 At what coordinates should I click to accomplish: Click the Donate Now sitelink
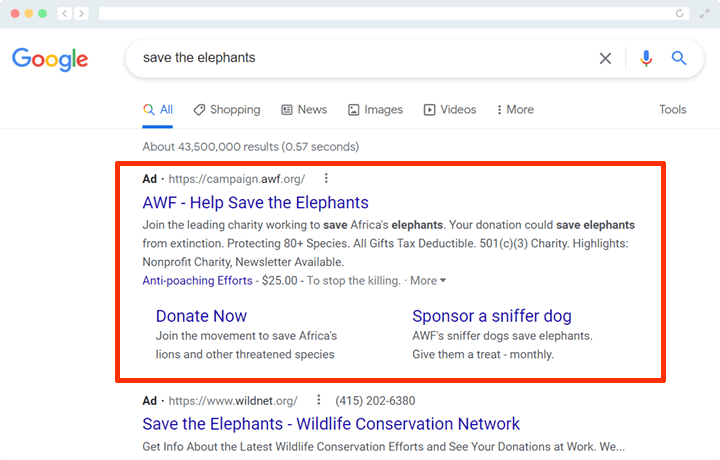201,316
